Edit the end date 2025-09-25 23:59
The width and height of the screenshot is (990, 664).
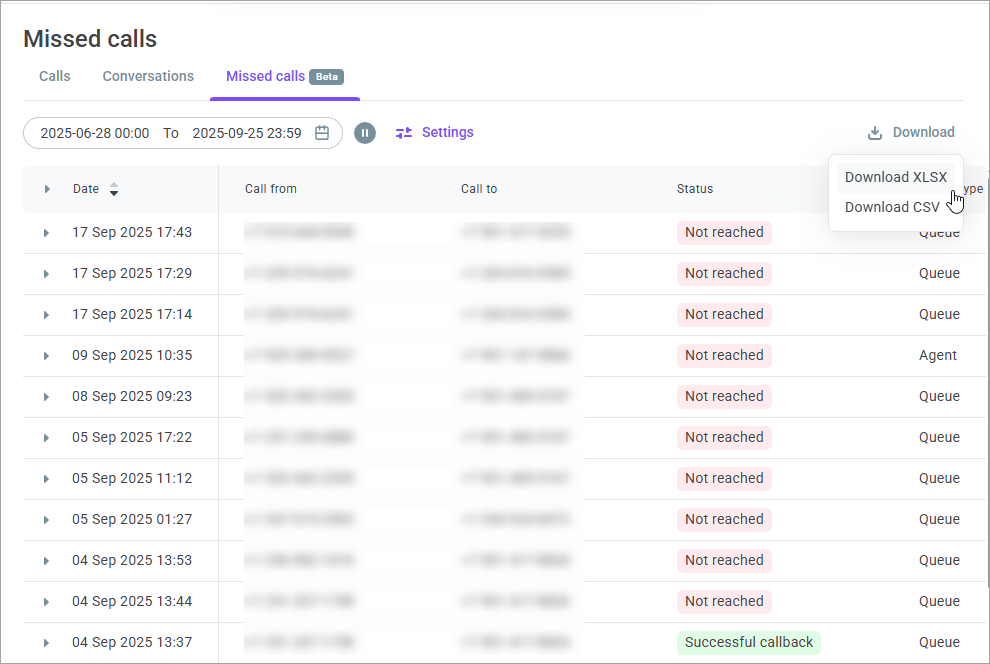[x=246, y=133]
